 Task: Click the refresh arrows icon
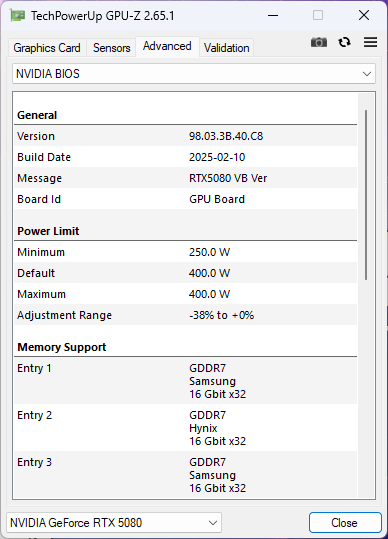point(344,42)
